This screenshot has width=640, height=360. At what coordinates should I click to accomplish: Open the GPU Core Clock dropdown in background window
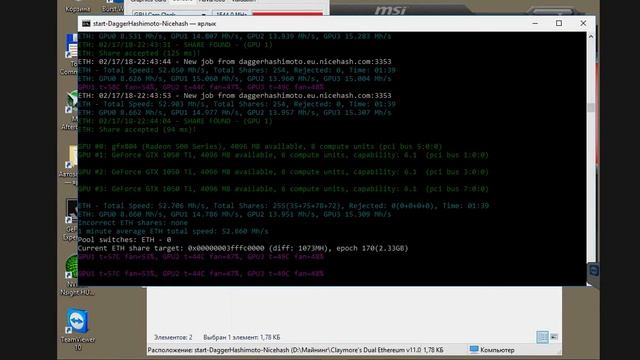(170, 14)
